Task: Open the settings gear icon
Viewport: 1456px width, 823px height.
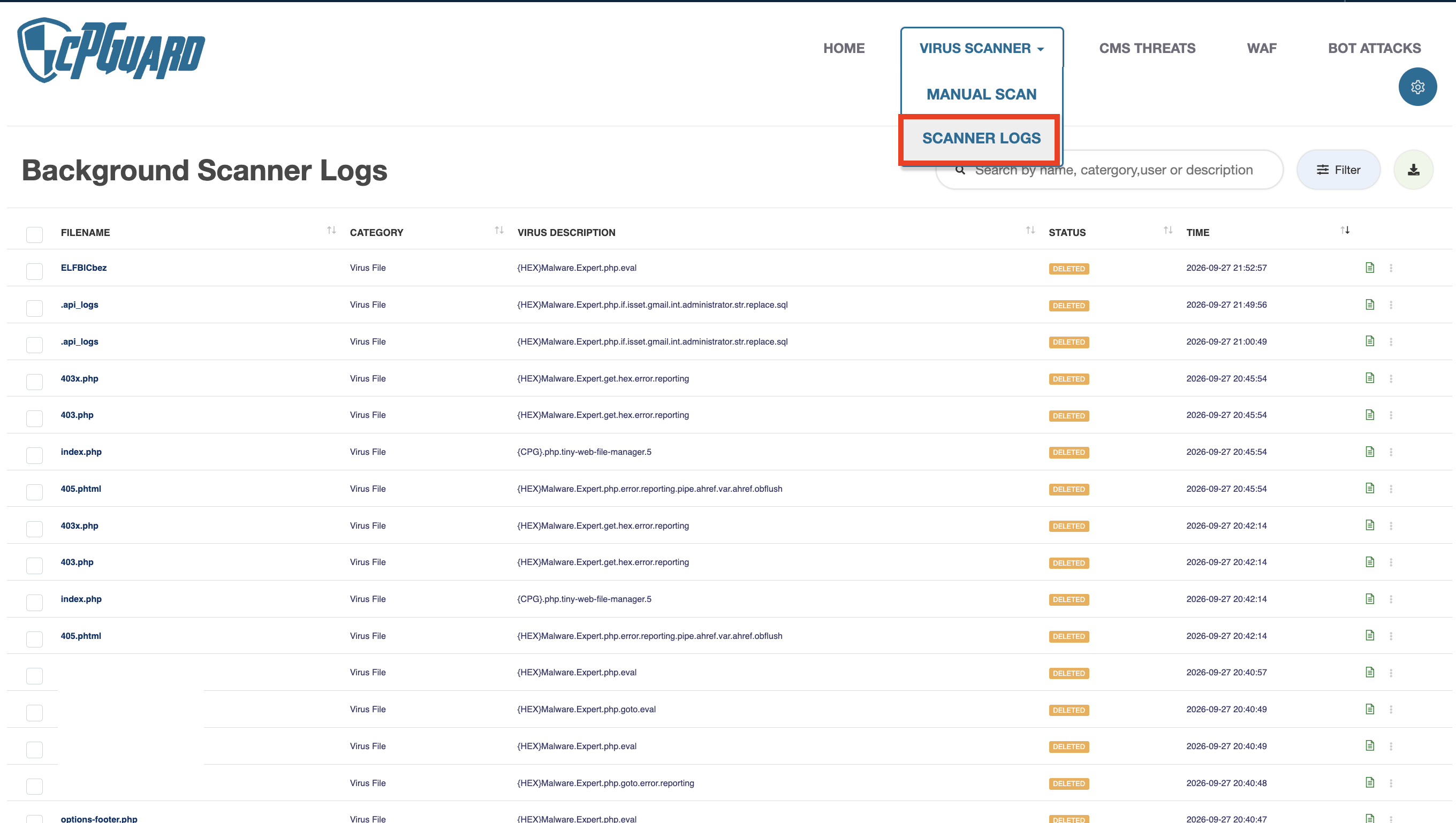Action: point(1417,87)
